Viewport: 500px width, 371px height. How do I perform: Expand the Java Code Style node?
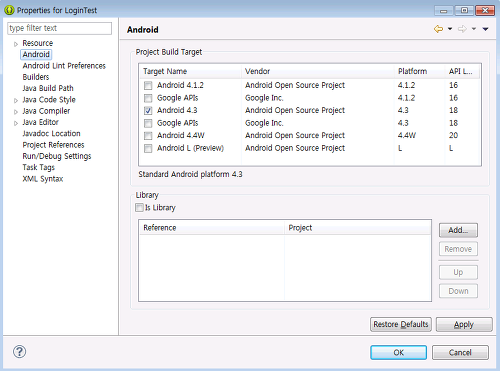pos(16,100)
